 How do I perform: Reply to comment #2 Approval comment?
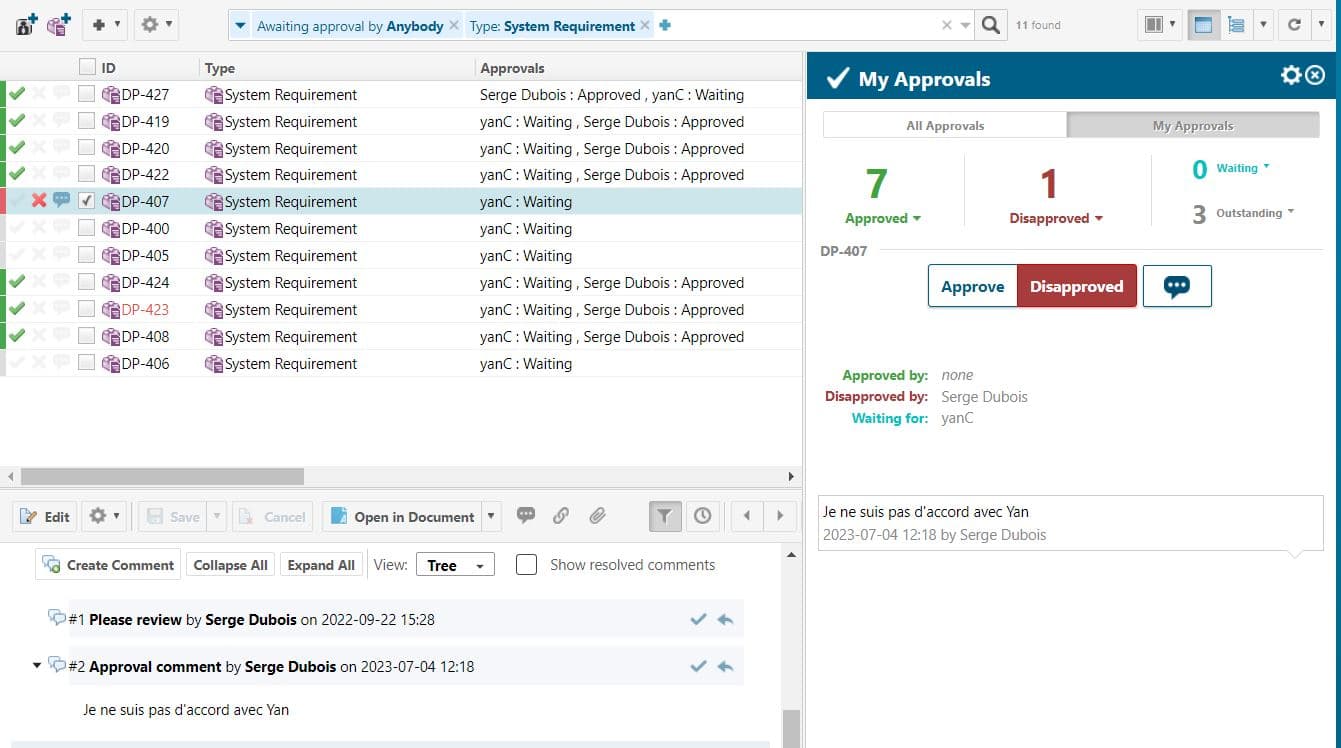click(726, 667)
